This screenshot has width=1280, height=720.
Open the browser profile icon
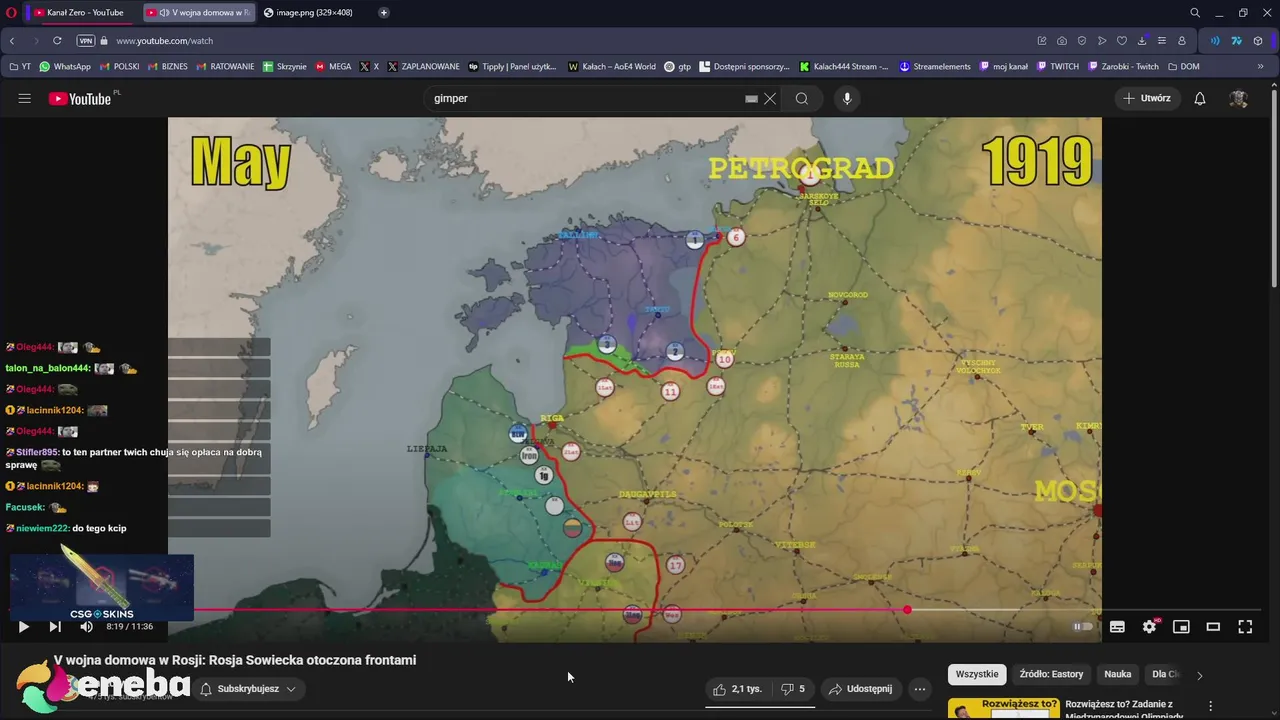[1182, 41]
